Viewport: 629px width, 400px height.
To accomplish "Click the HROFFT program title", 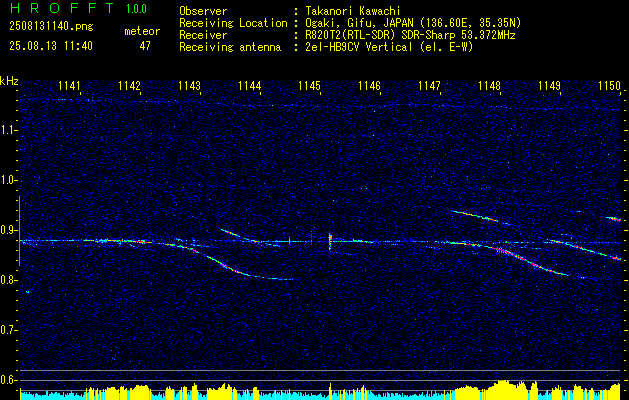I will (x=61, y=8).
